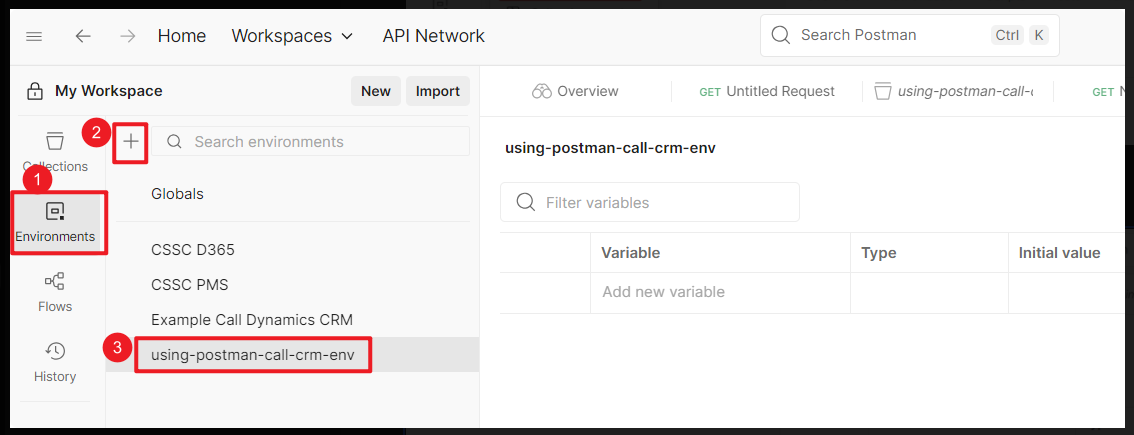Open Collections in the sidebar

(x=55, y=151)
